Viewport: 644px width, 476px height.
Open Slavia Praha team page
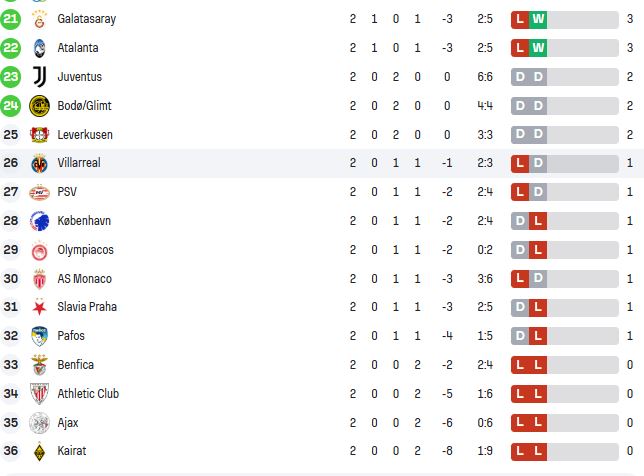click(88, 307)
